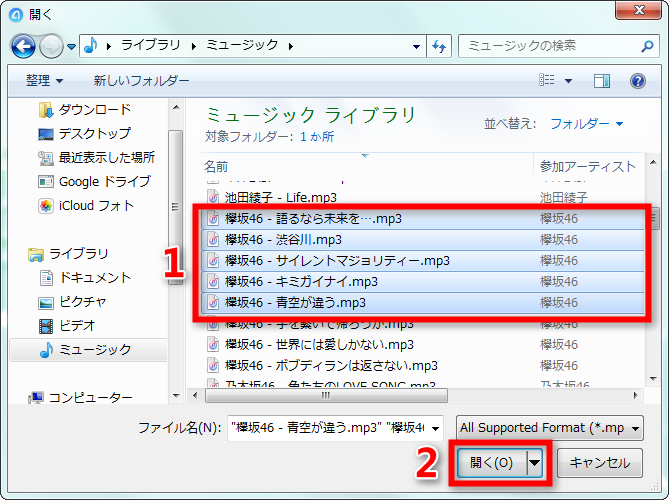Viewport: 669px width, 500px height.
Task: Click the magnifier search icon
Action: coord(647,46)
